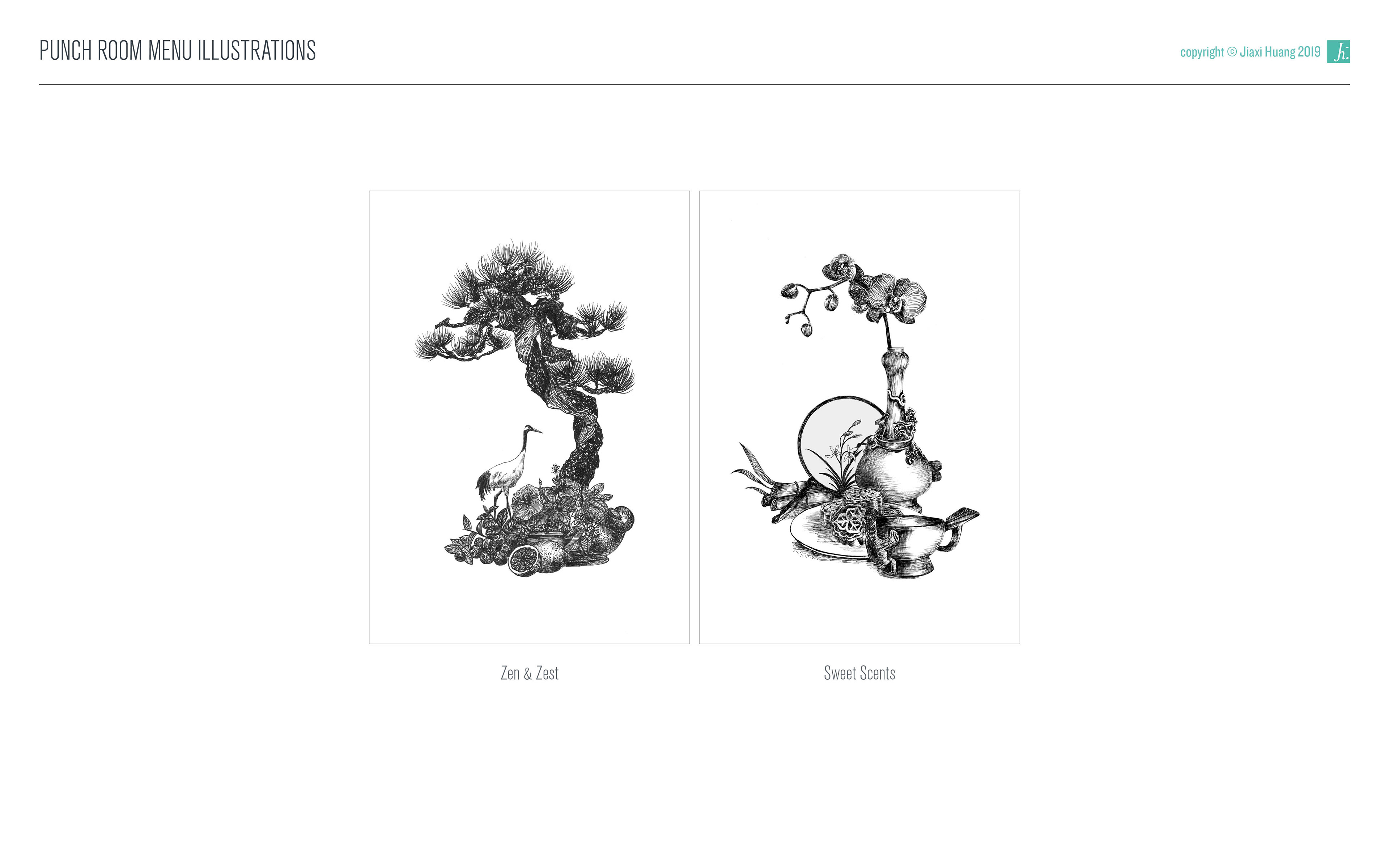Click the Sweet Scents caption
Viewport: 1389px width, 868px height.
pos(859,673)
